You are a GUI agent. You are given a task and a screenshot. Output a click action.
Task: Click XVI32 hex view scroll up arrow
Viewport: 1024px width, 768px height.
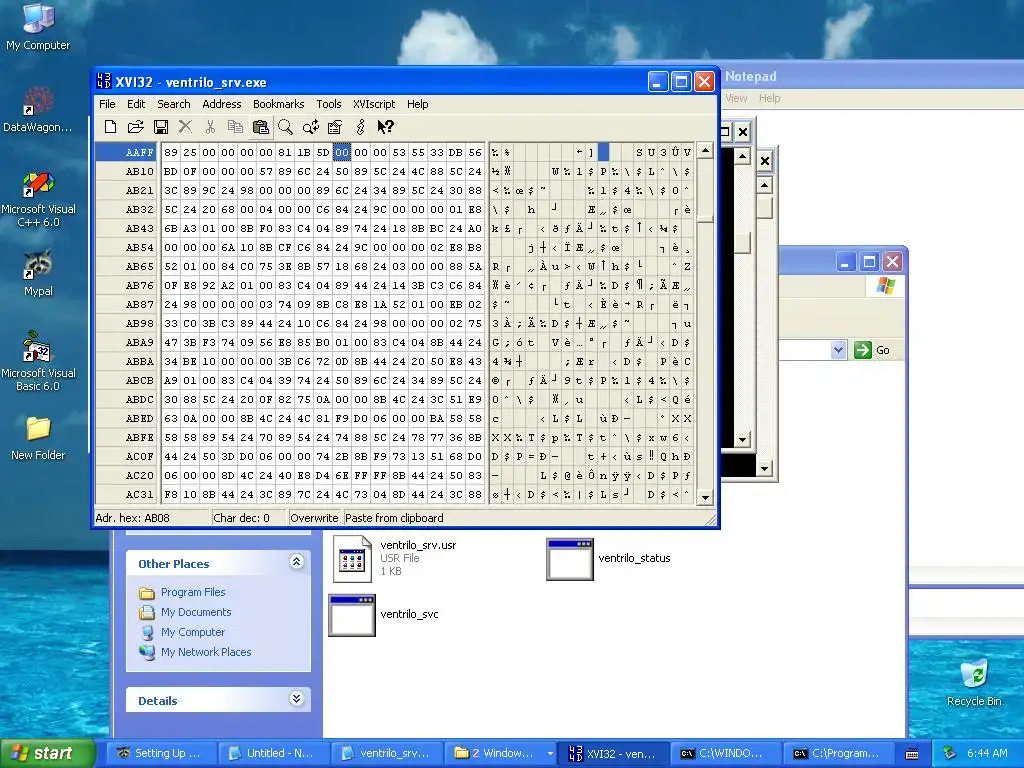click(705, 151)
